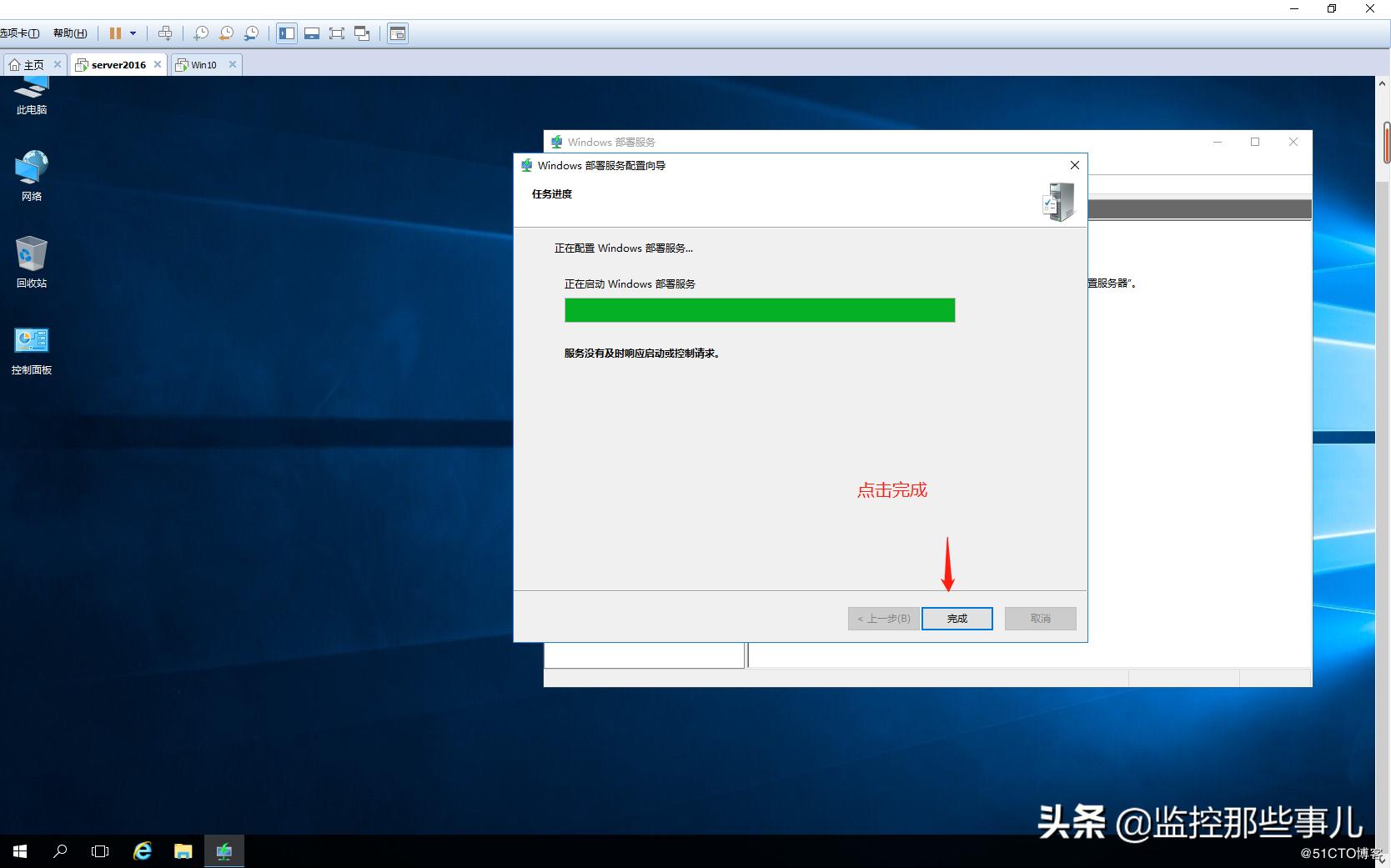Pause the virtual machine

pyautogui.click(x=115, y=33)
